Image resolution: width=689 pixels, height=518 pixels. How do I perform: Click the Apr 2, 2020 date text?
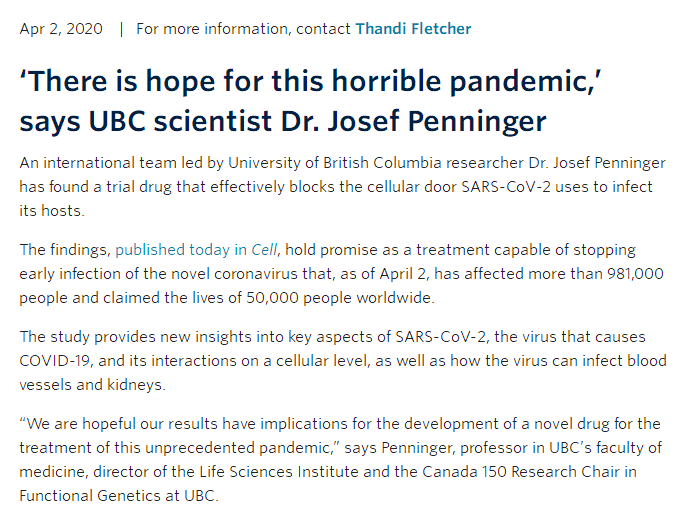(x=61, y=29)
